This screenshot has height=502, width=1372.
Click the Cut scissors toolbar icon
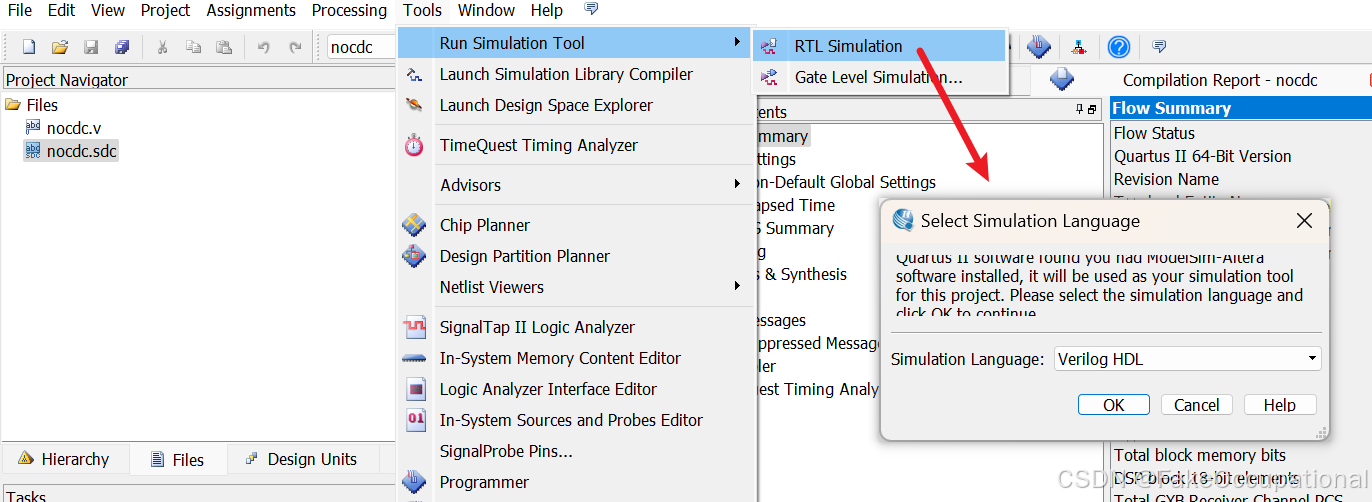point(162,47)
